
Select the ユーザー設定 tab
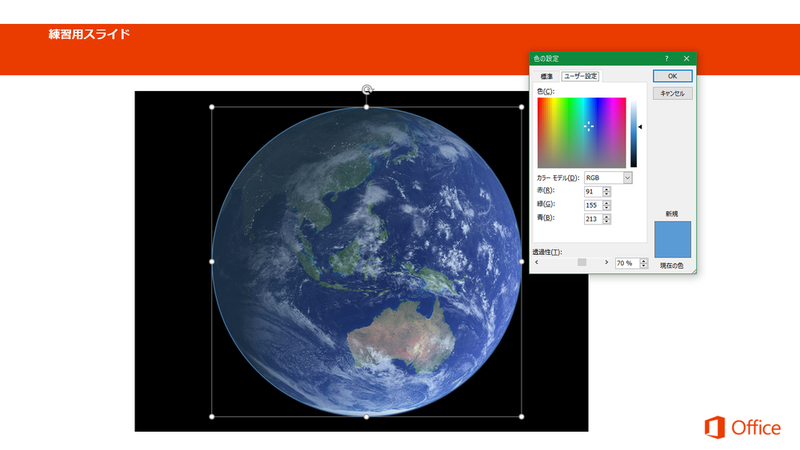point(580,76)
